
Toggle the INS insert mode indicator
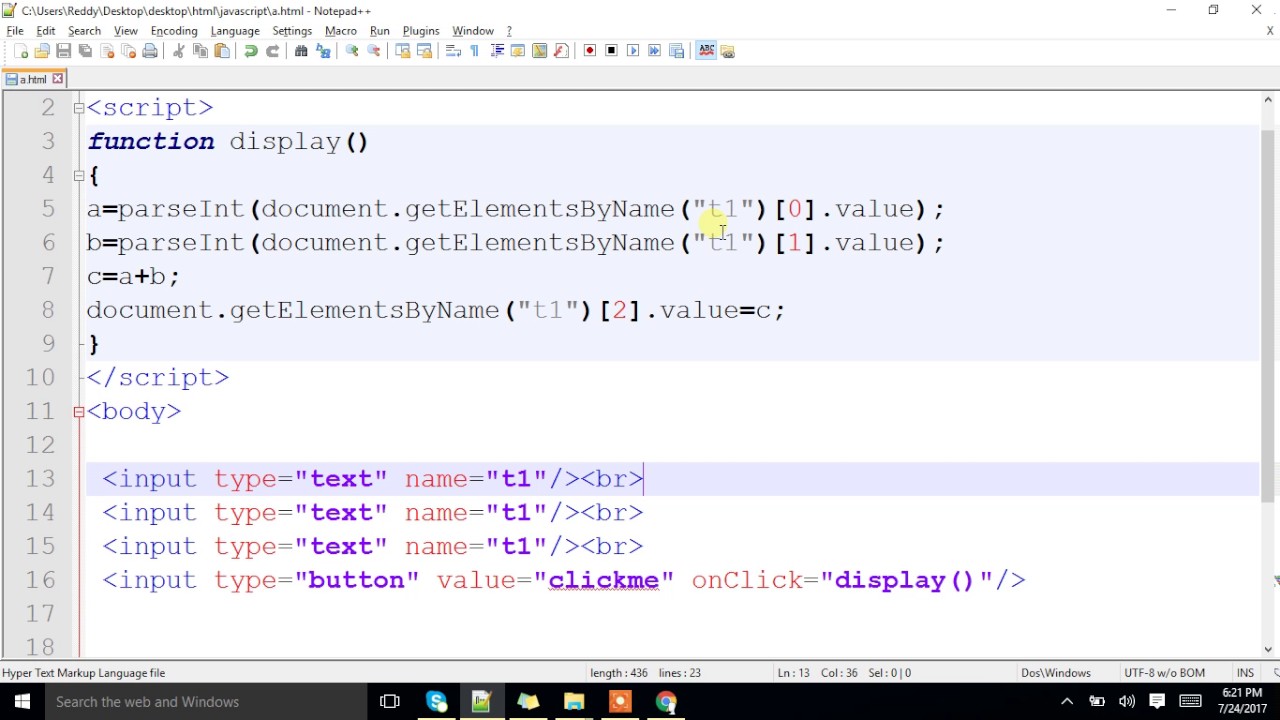tap(1245, 673)
